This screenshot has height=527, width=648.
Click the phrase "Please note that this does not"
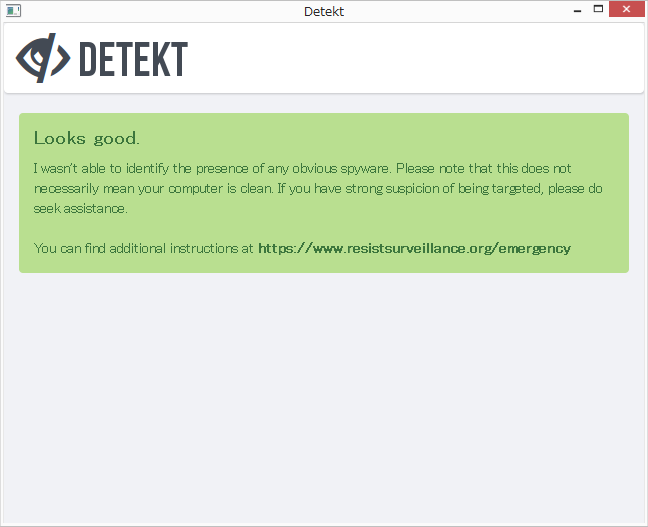484,168
